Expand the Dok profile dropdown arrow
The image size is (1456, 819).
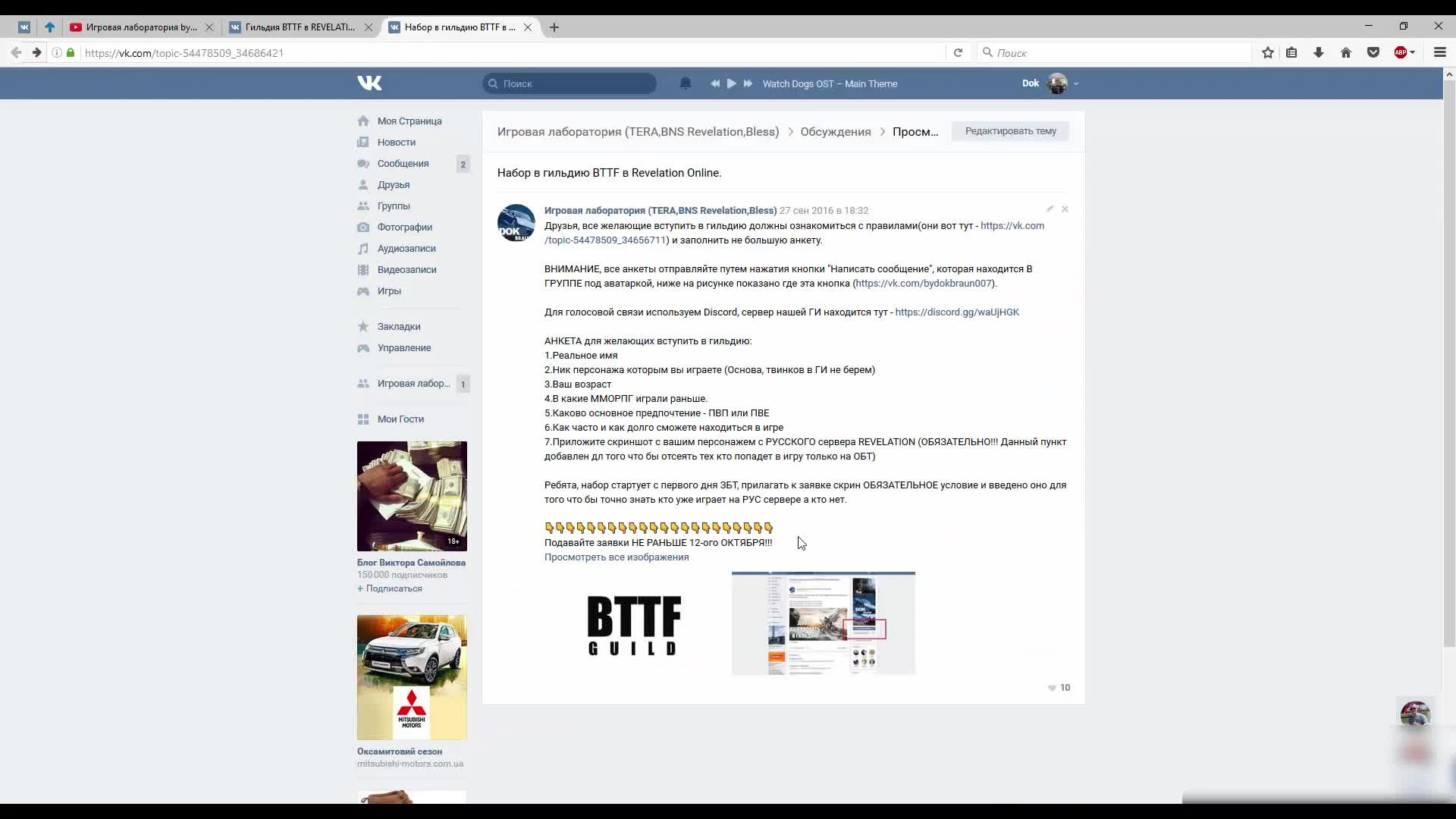tap(1076, 84)
